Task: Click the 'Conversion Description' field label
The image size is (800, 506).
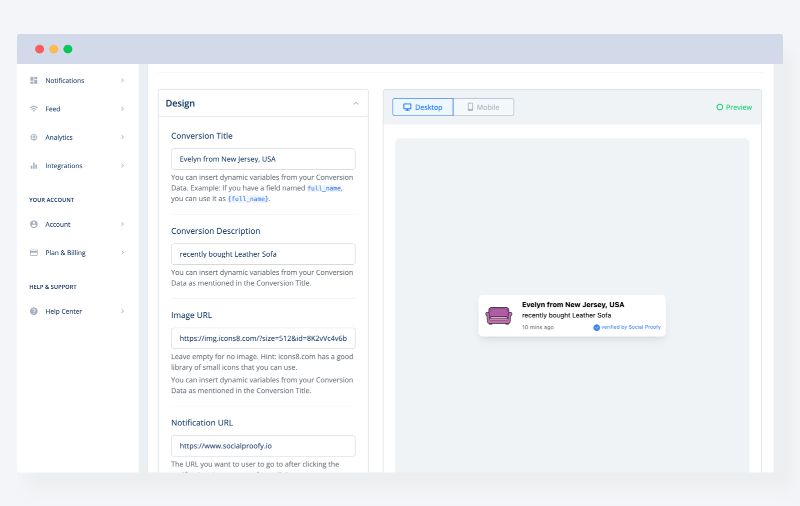Action: (216, 231)
